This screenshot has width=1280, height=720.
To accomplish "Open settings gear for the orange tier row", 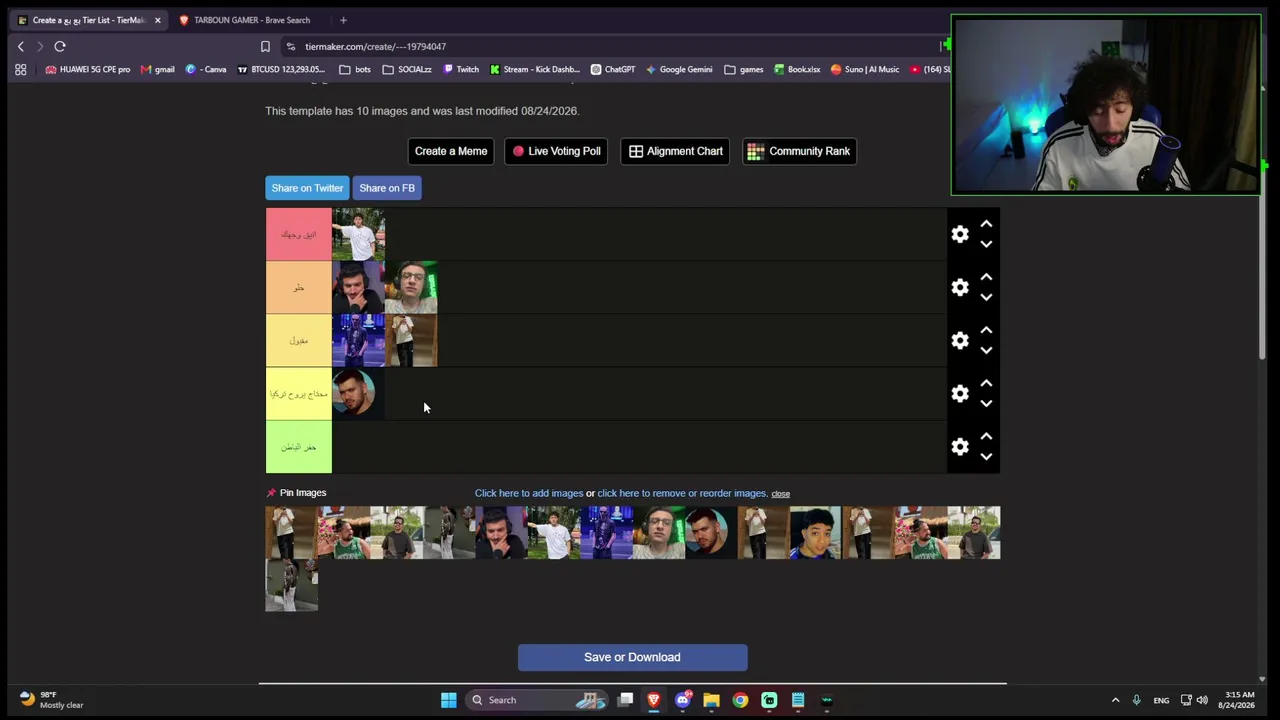I will (x=960, y=287).
